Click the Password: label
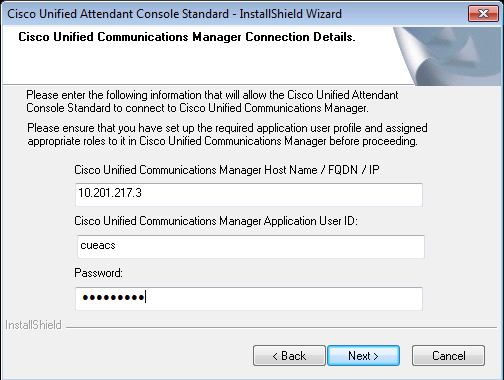 coord(98,273)
